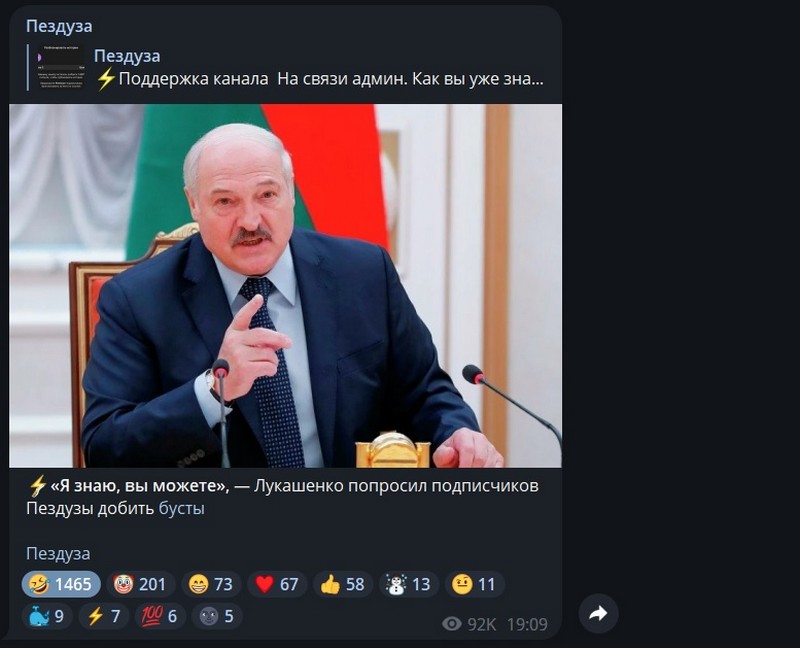The image size is (800, 648).
Task: Select lightning bolt reaction with 7
Action: (104, 616)
